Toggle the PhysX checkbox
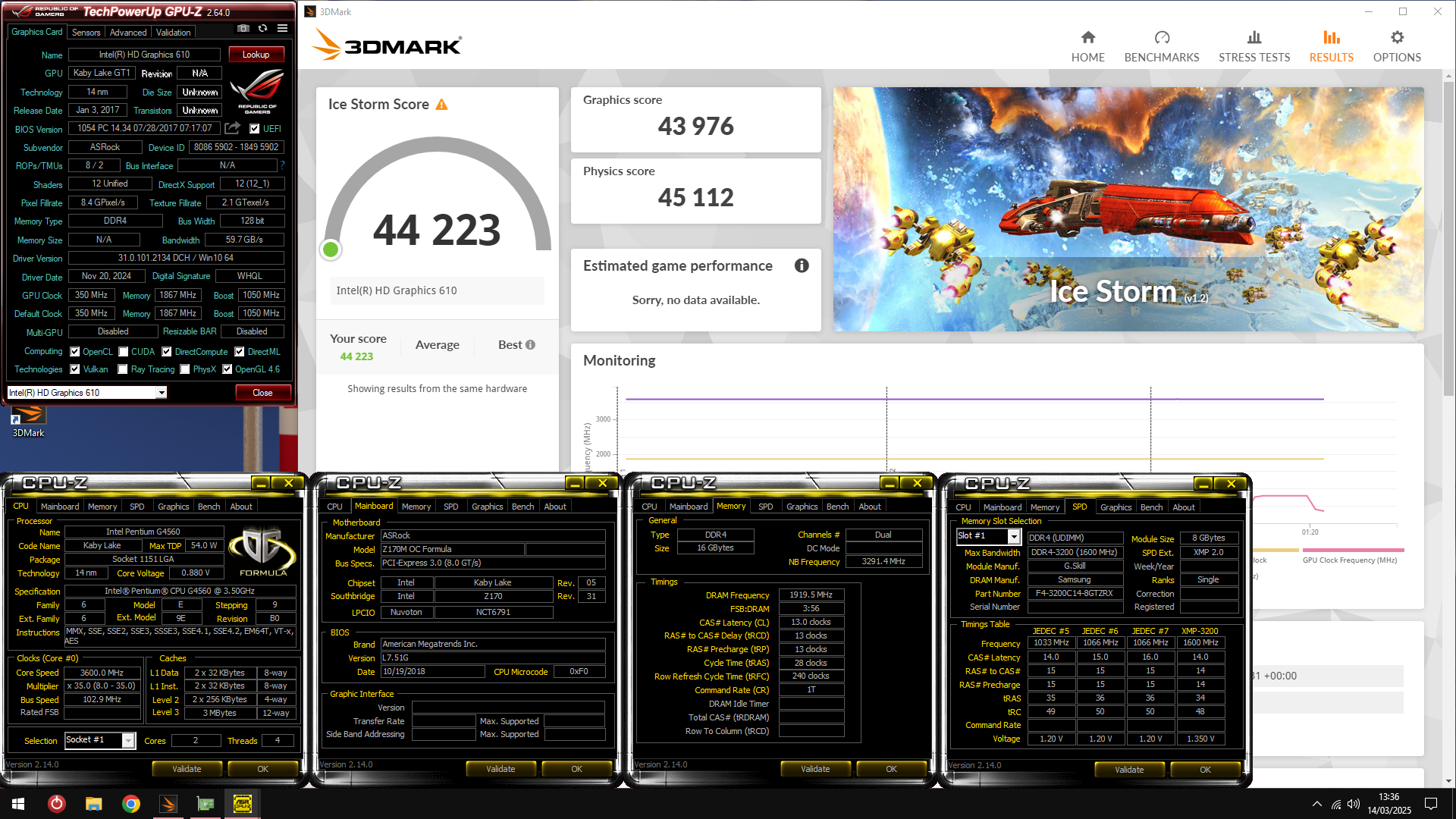The width and height of the screenshot is (1456, 819). click(185, 369)
